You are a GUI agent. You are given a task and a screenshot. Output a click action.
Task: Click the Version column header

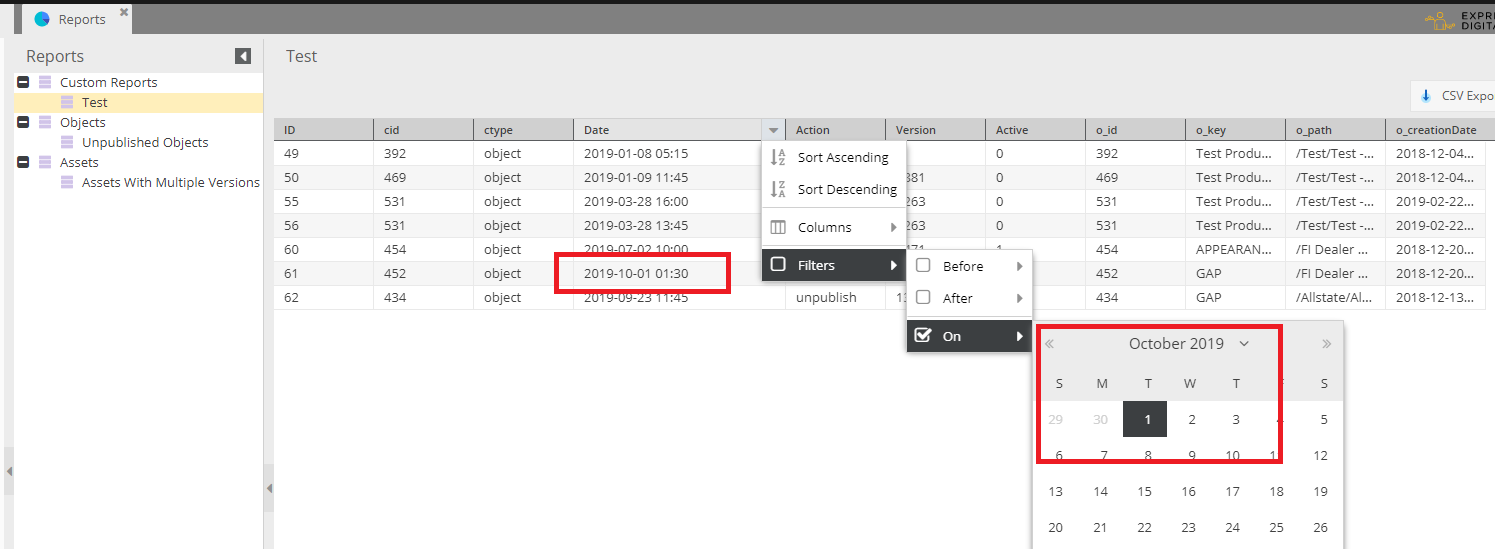click(x=936, y=130)
